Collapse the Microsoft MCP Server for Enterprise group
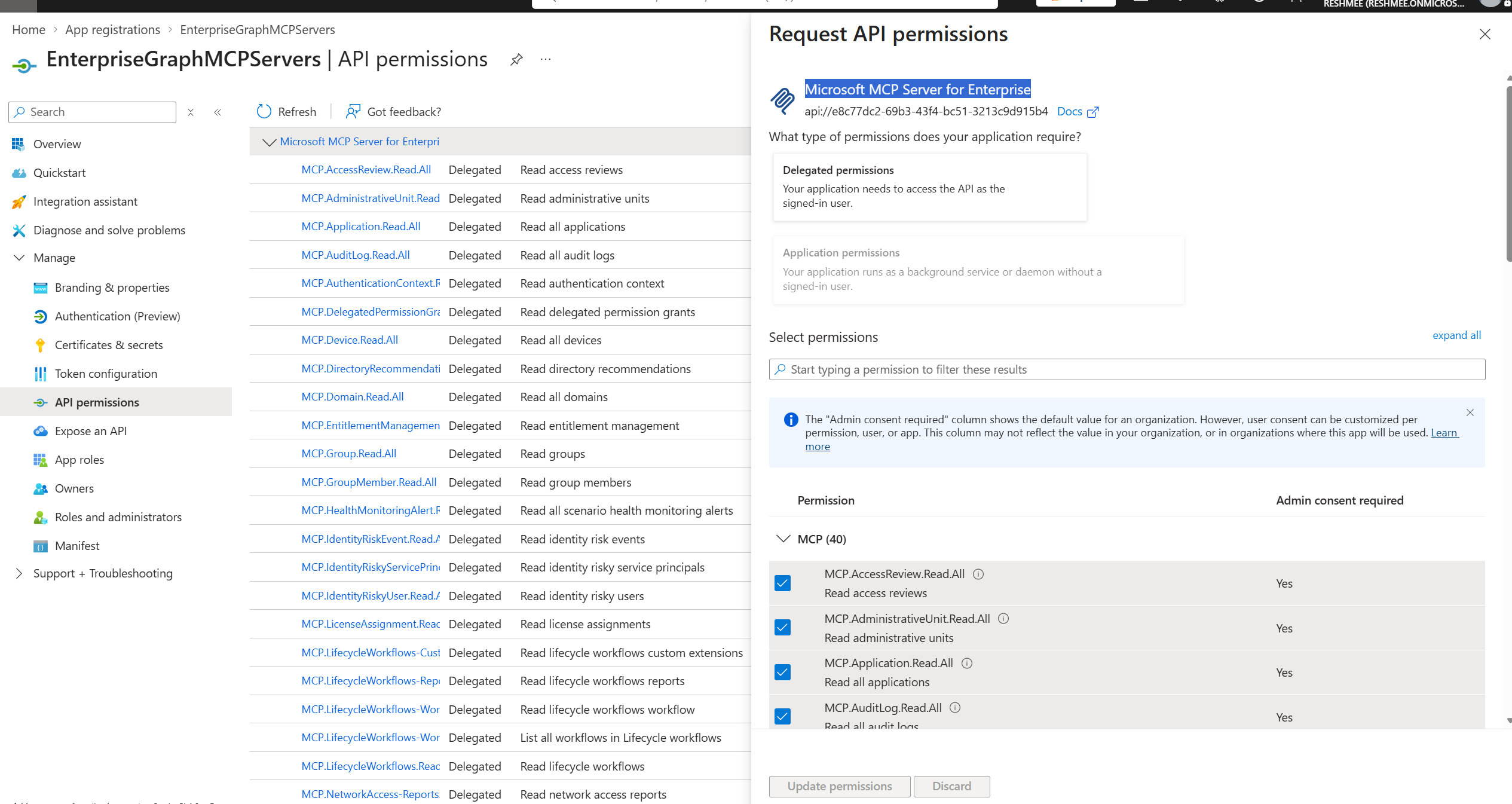The image size is (1512, 804). (269, 142)
